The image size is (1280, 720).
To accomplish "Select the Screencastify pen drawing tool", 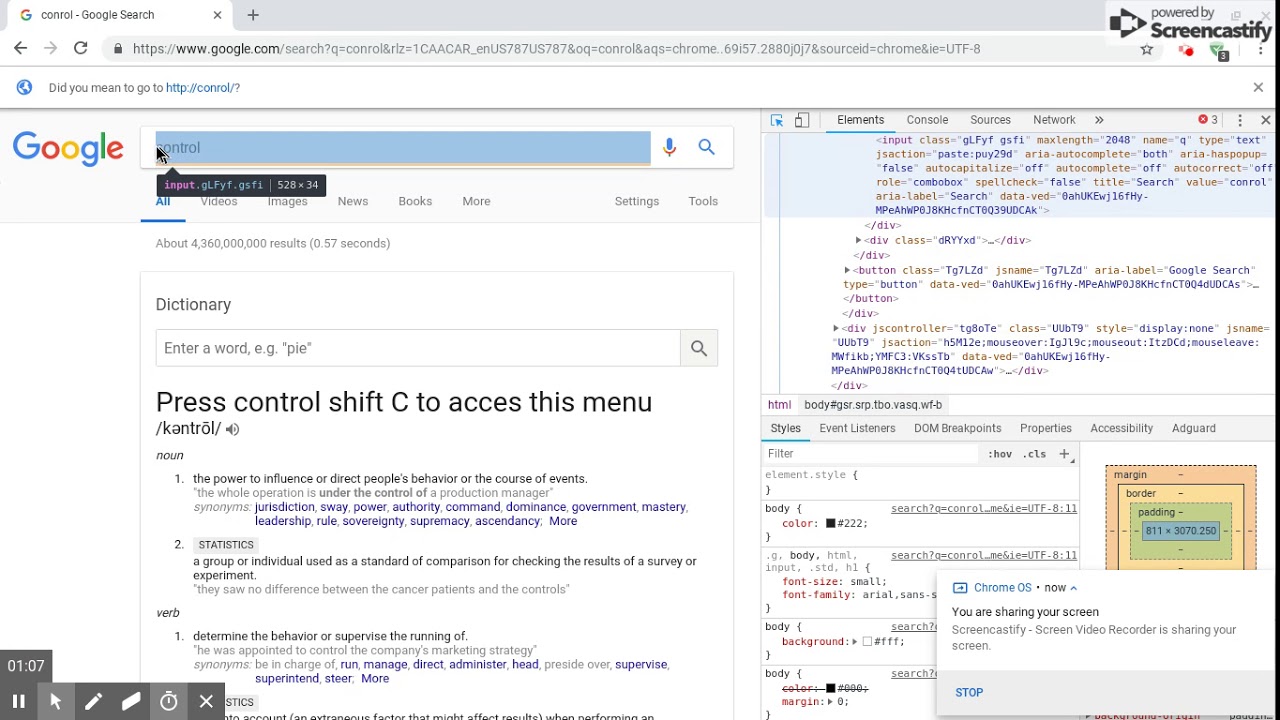I will [x=93, y=702].
